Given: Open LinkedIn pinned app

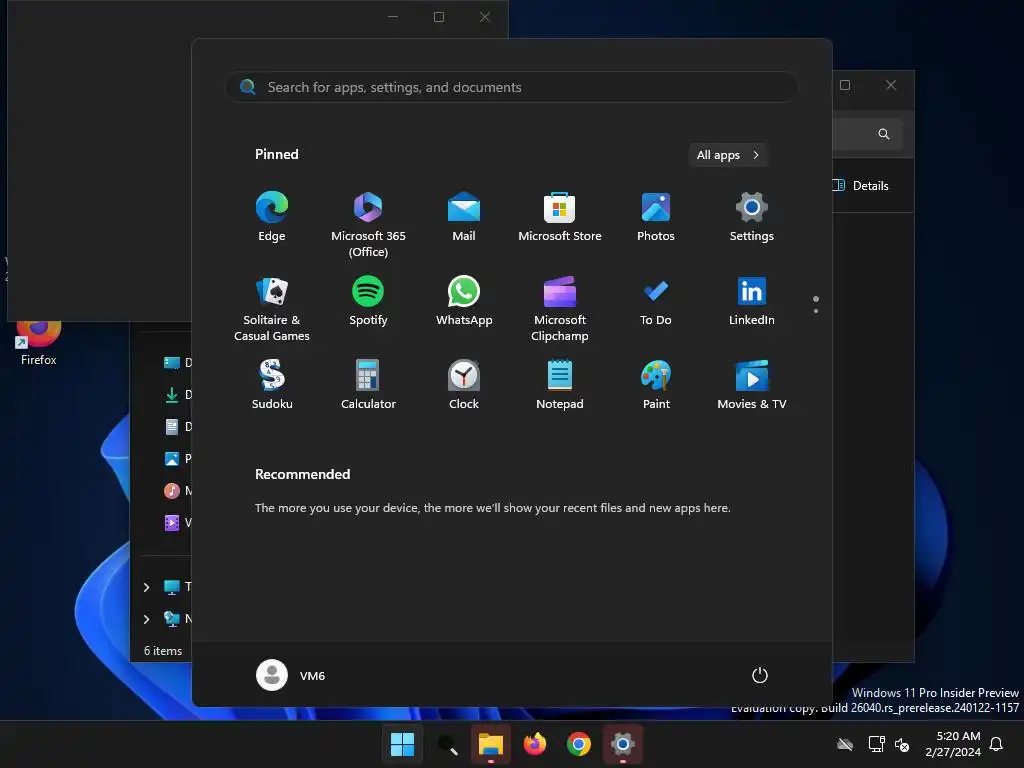Looking at the screenshot, I should coord(752,300).
